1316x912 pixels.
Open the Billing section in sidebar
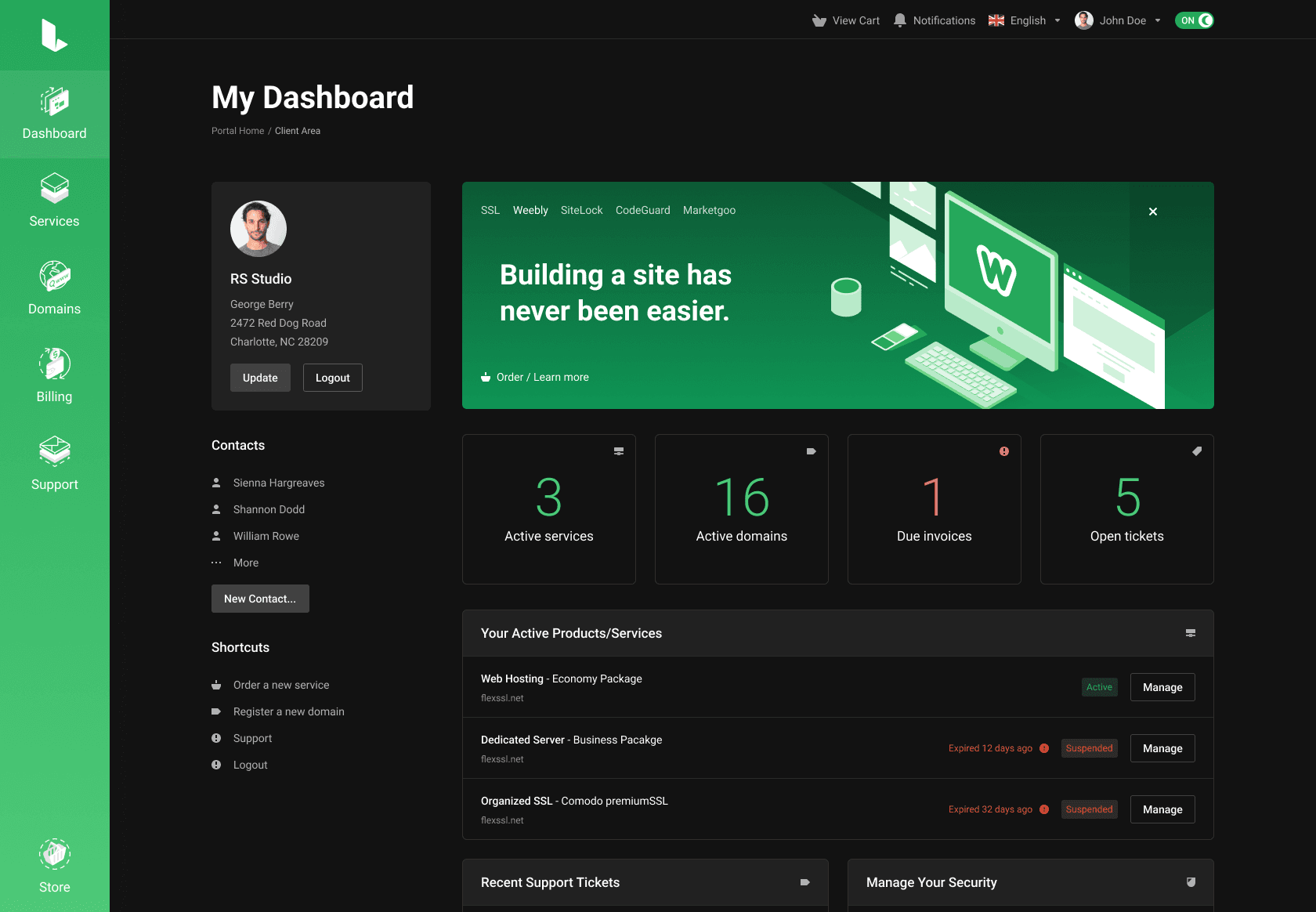54,376
